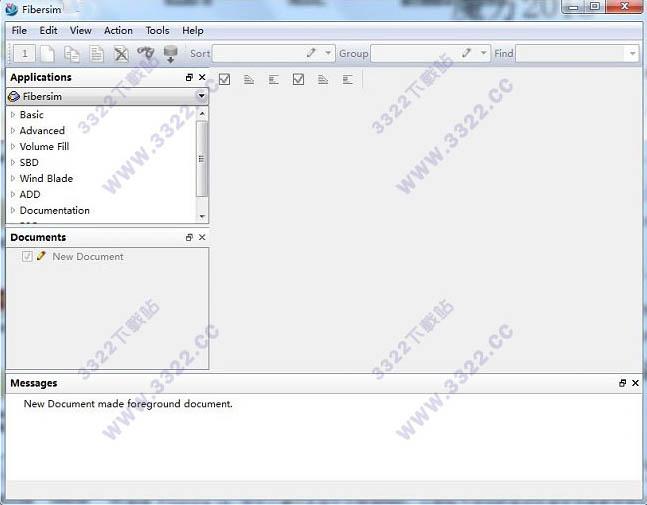Click the link/chain tool toolbar icon
The image size is (647, 505).
(146, 53)
